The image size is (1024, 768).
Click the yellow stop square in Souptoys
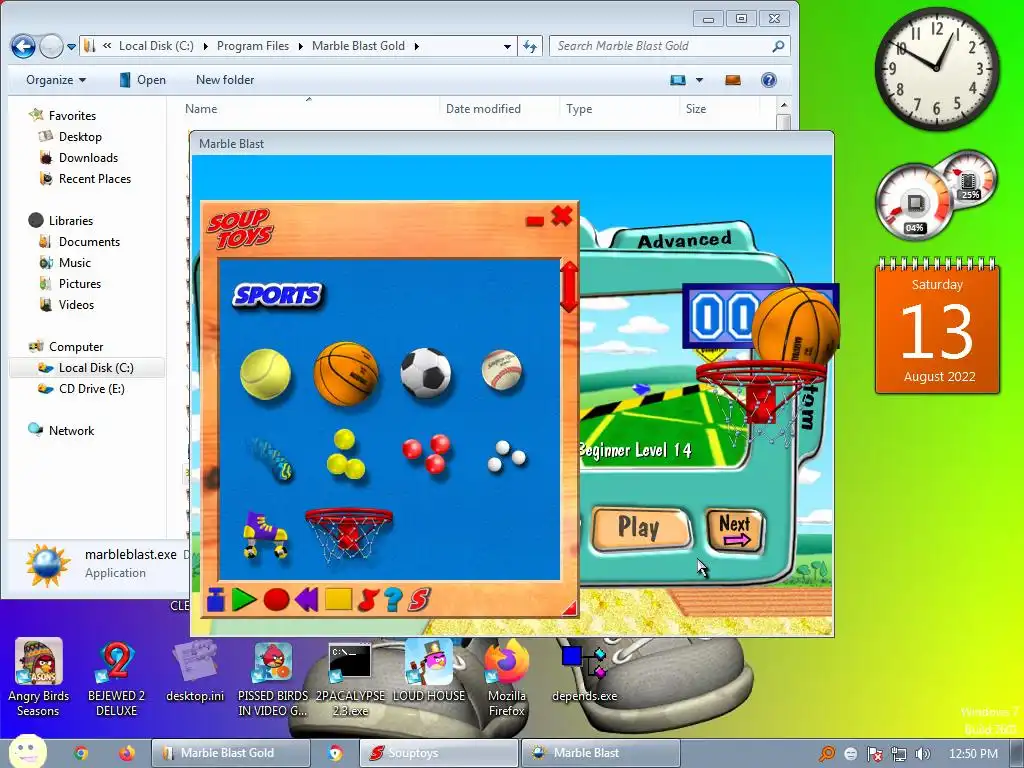click(338, 600)
